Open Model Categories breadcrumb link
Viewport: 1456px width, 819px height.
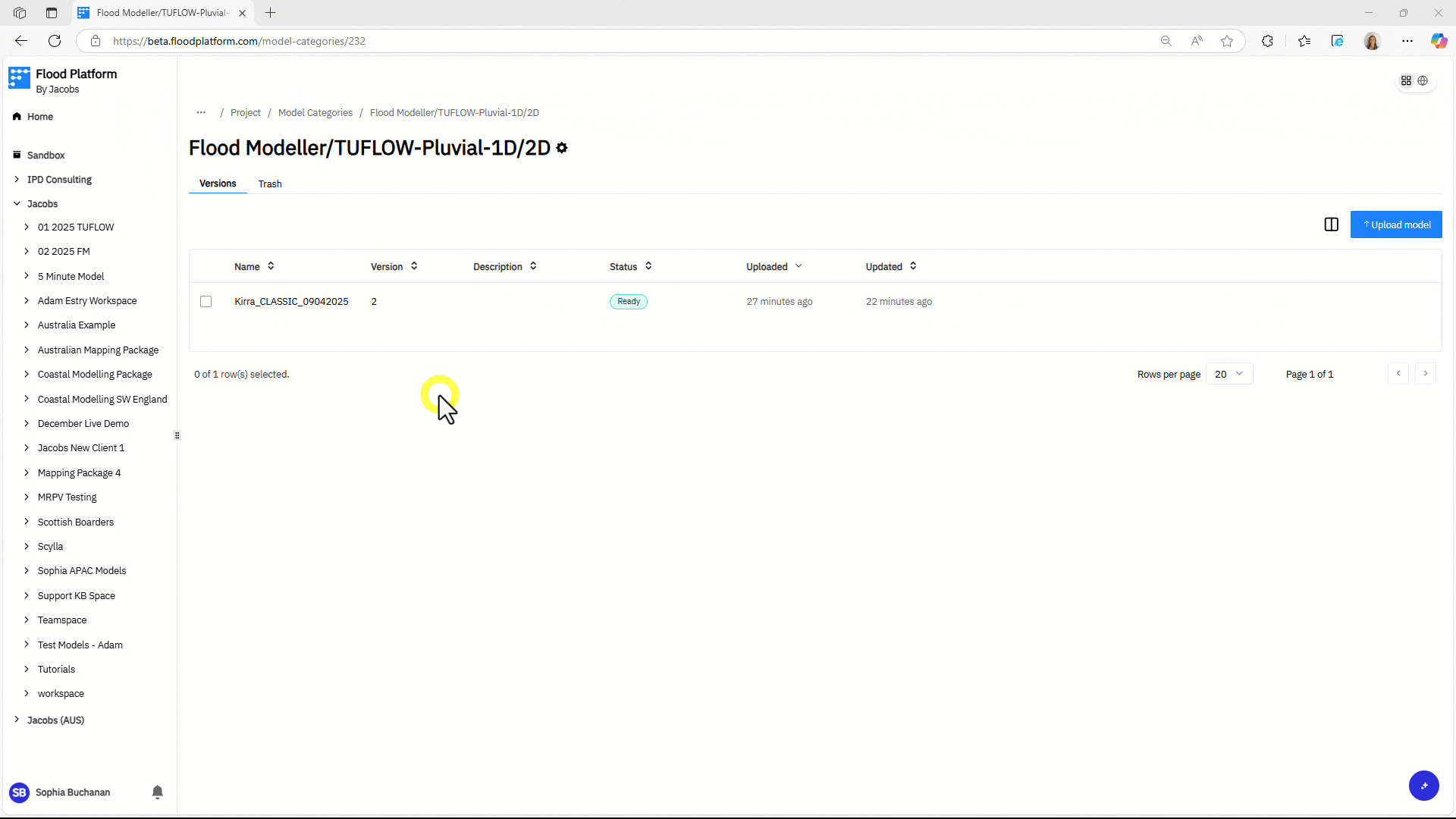click(x=315, y=113)
